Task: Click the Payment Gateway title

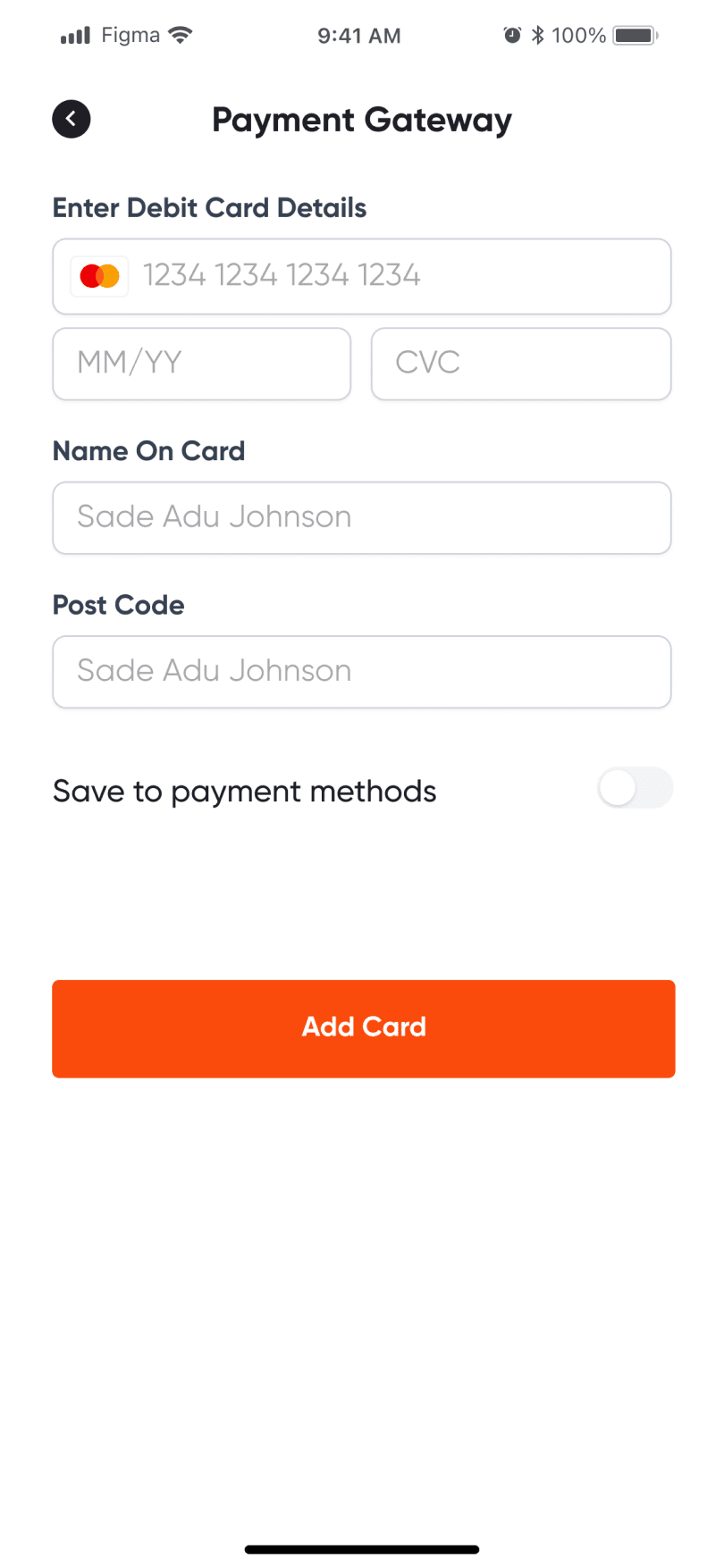Action: 362,120
